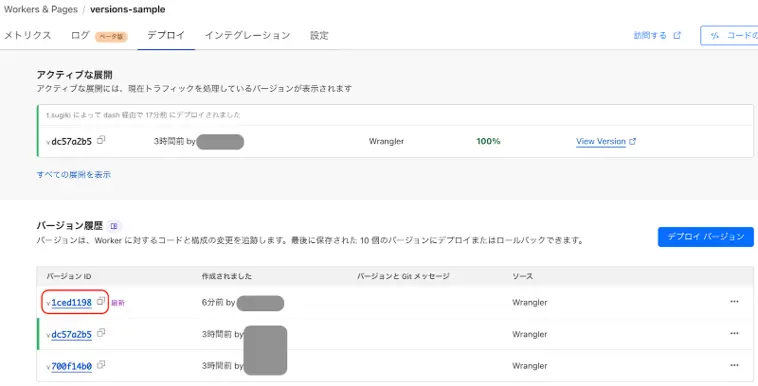Image resolution: width=758 pixels, height=386 pixels.
Task: Copy version ID 700f14b0
Action: pos(101,365)
